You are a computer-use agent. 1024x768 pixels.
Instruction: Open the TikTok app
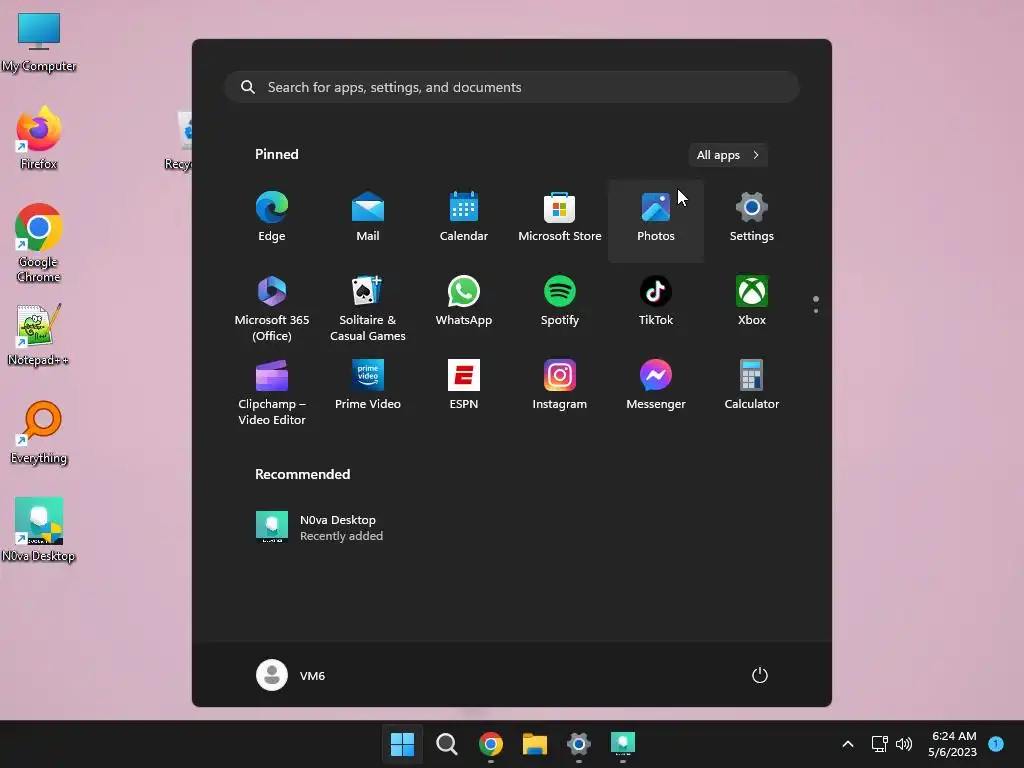656,302
